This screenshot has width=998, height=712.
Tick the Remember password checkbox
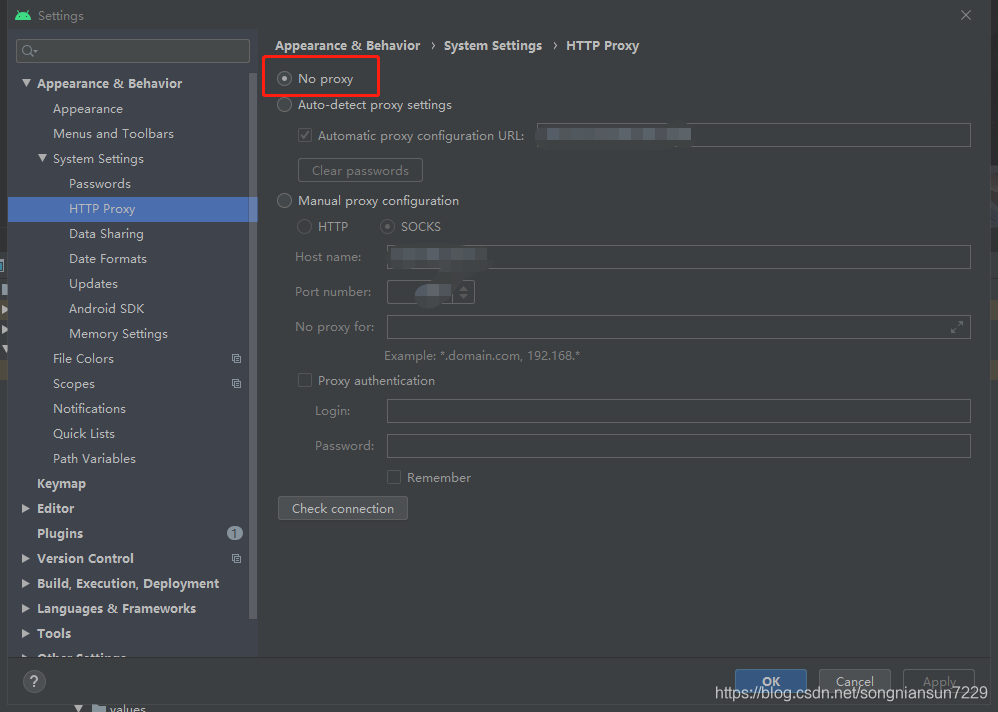394,477
